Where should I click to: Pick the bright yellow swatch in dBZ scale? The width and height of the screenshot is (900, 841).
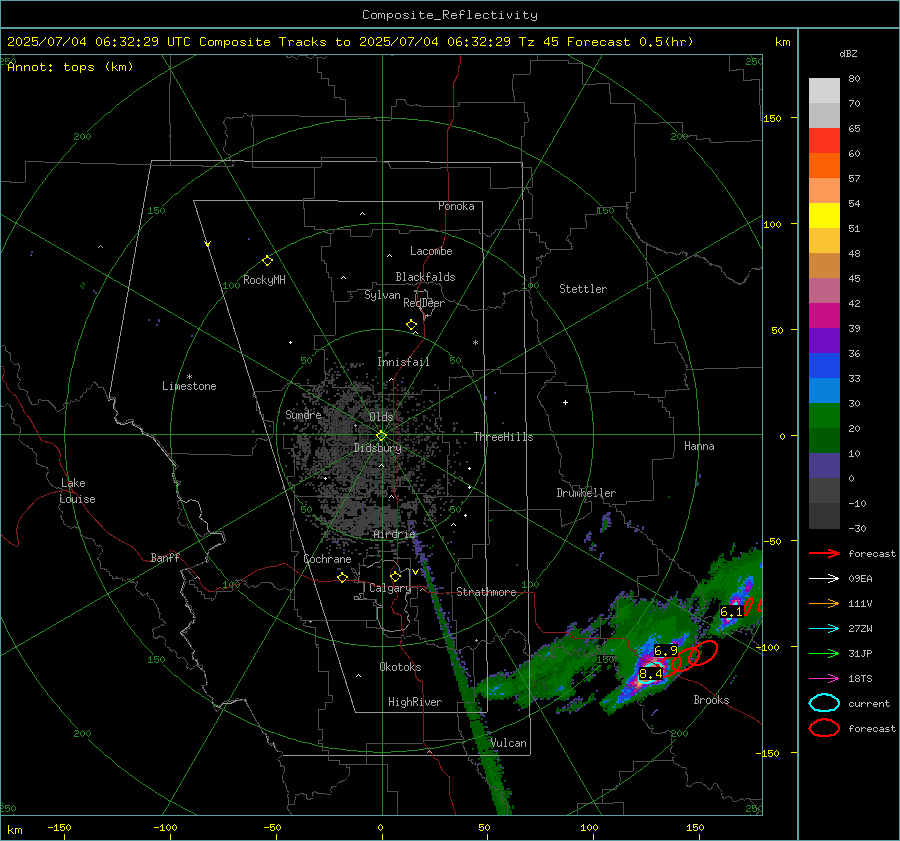point(824,216)
